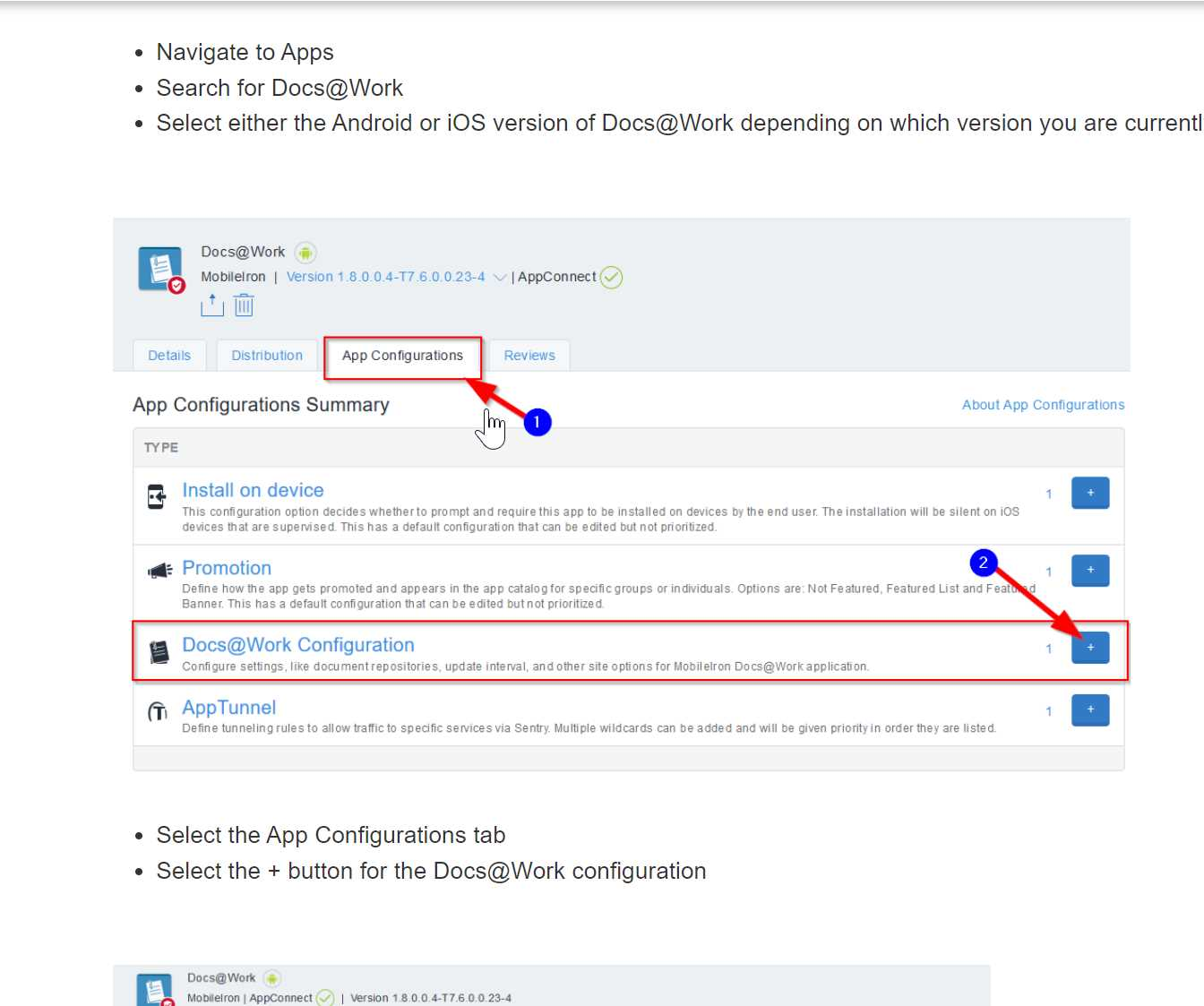Open the AppTunnel configuration link
The image size is (1204, 1006).
[229, 708]
